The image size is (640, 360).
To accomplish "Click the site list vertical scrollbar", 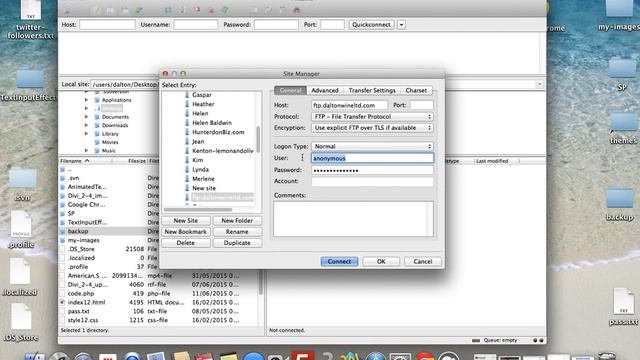I will click(x=258, y=139).
